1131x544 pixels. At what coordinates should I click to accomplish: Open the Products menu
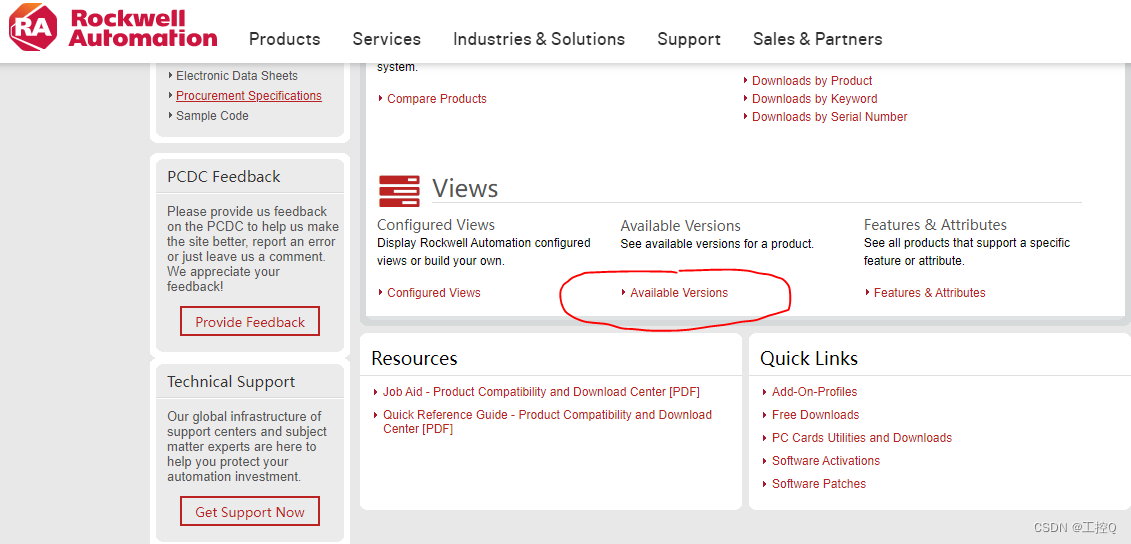click(x=284, y=39)
